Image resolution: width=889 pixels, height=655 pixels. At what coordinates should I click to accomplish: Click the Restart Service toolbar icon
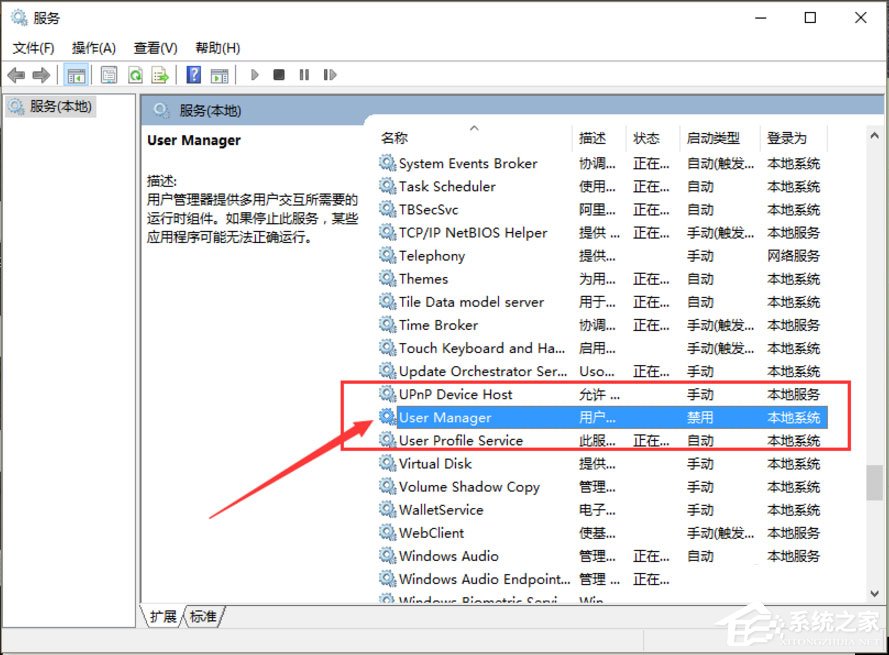click(330, 74)
